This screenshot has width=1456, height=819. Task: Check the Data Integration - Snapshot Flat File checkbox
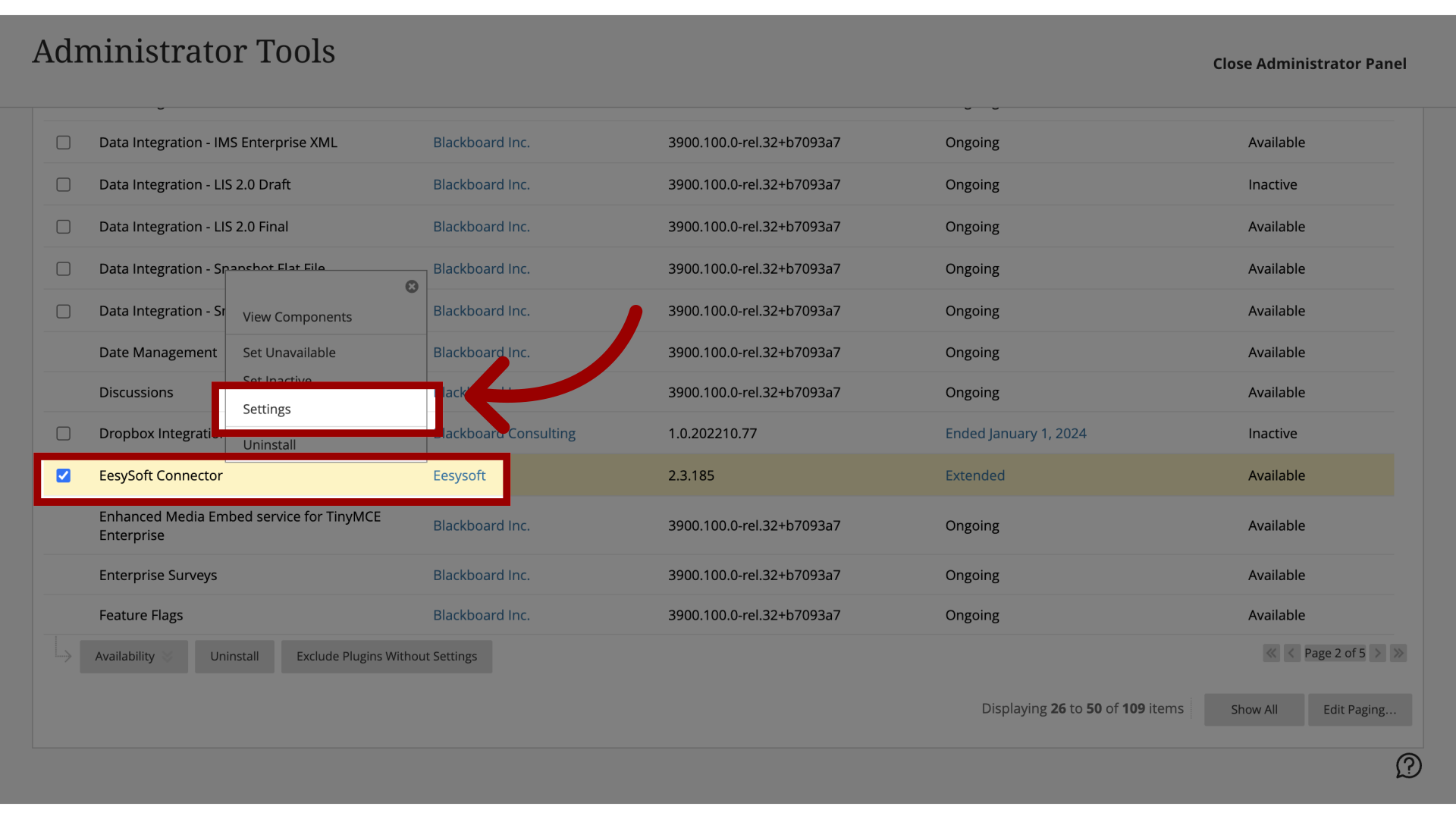64,269
